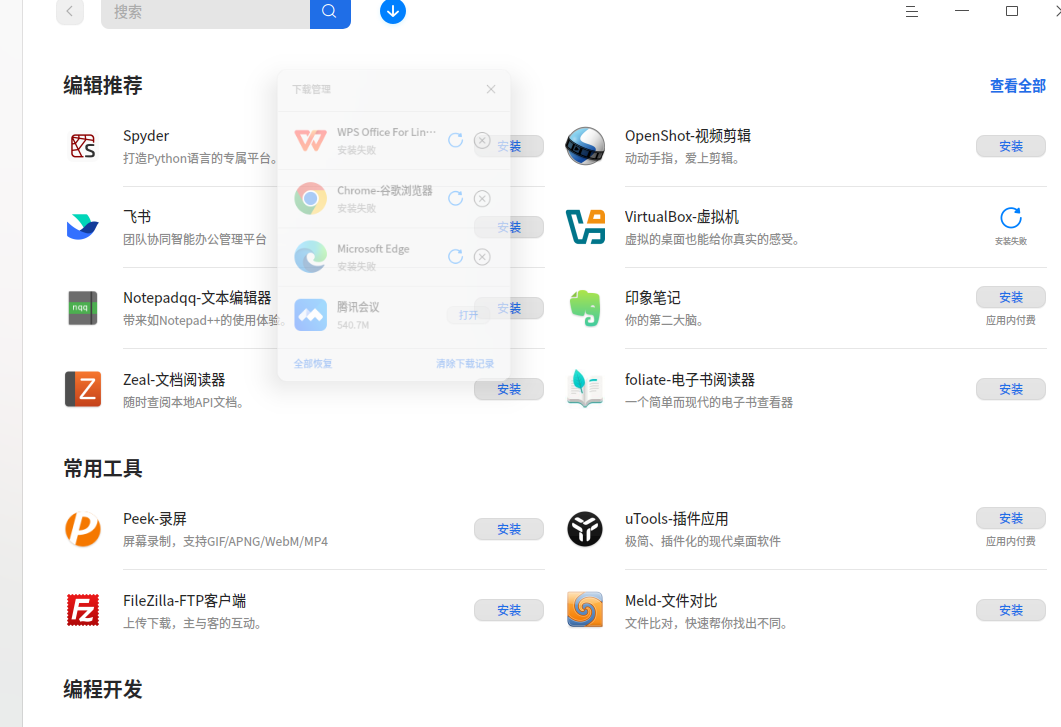Image resolution: width=1061 pixels, height=727 pixels.
Task: Remove Microsoft Edge task from download manager
Action: (482, 257)
